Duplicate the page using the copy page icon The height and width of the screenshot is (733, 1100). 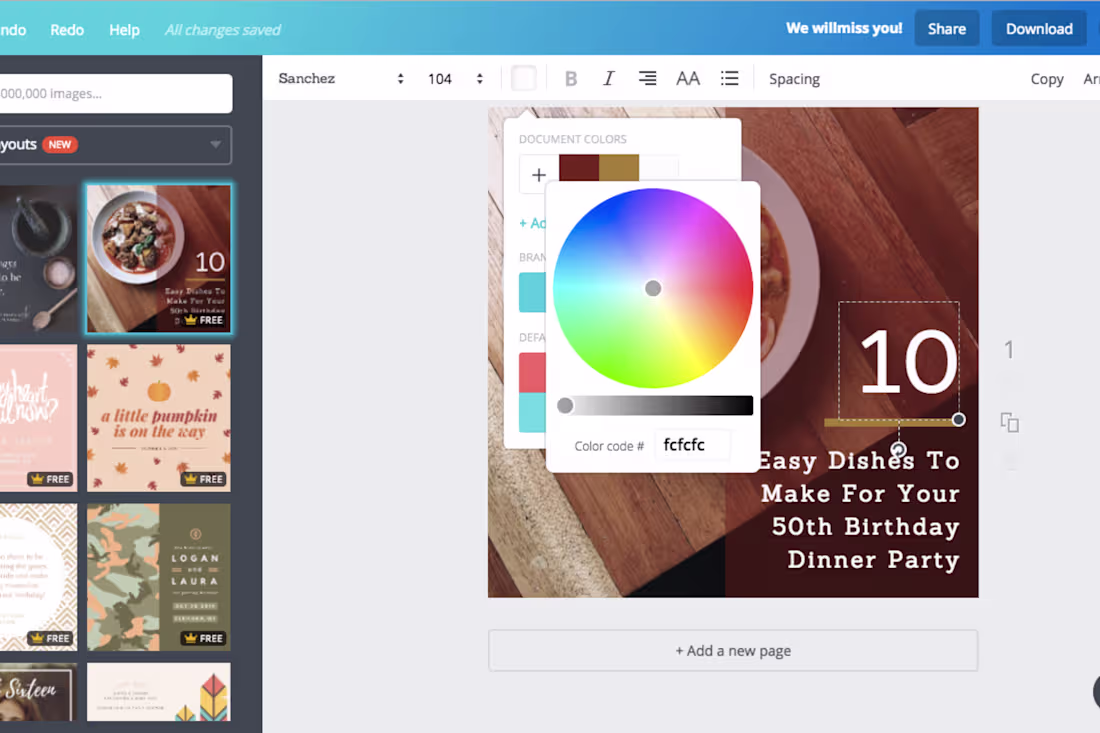coord(1010,423)
